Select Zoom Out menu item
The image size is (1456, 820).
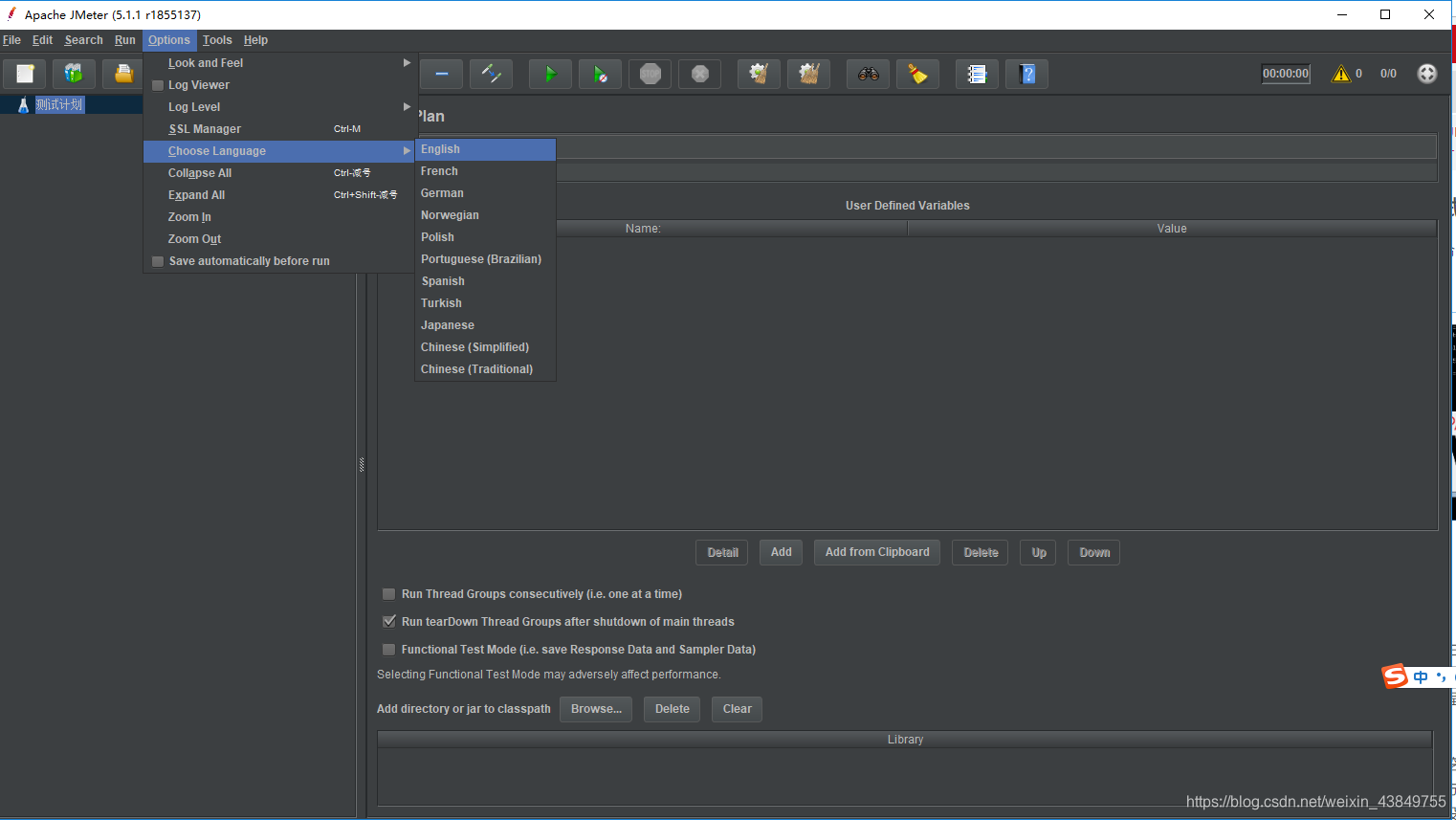pos(279,239)
